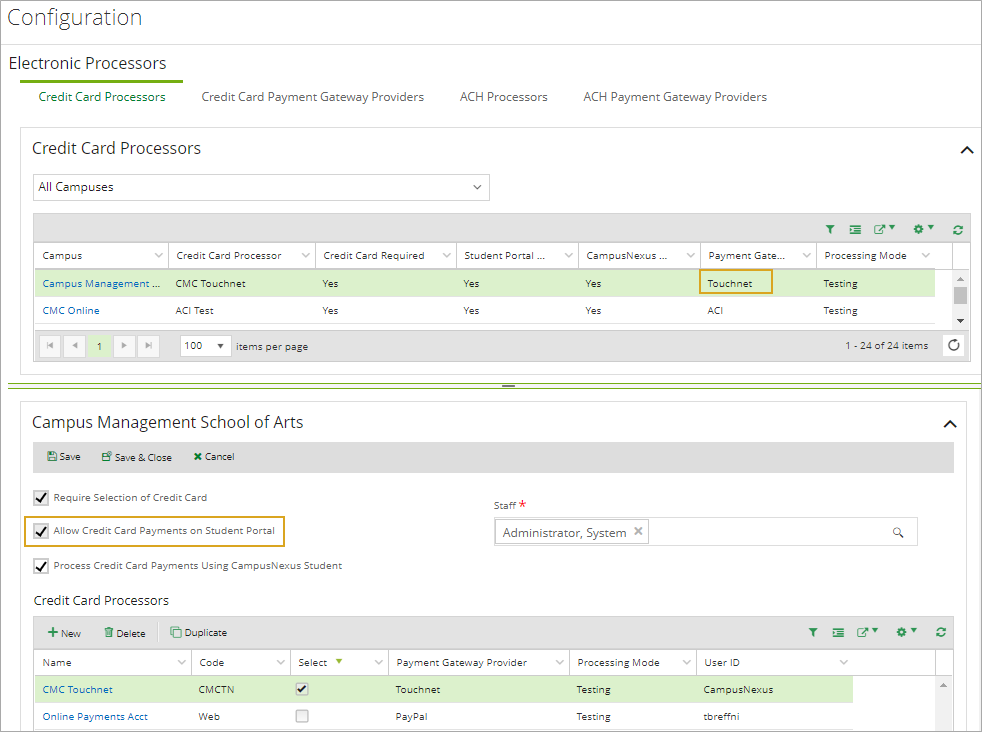Open the items per page dropdown
Viewport: 982px width, 732px height.
point(205,344)
